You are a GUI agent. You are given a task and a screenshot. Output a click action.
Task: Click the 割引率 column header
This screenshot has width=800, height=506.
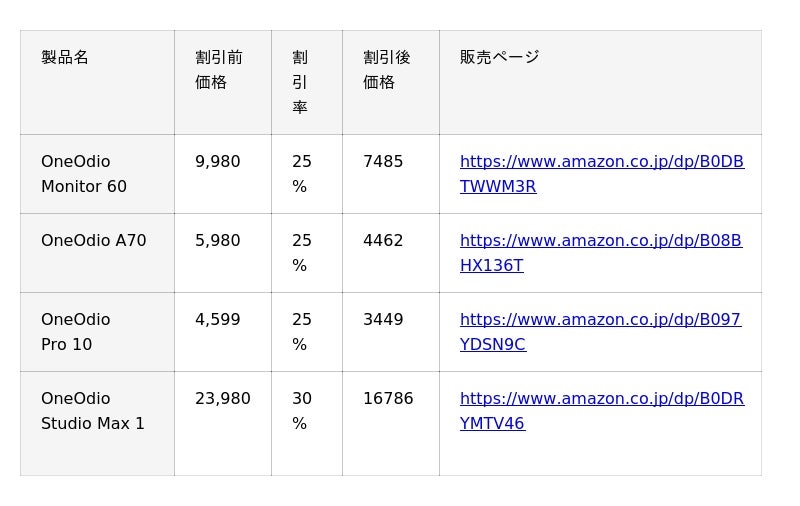[300, 82]
